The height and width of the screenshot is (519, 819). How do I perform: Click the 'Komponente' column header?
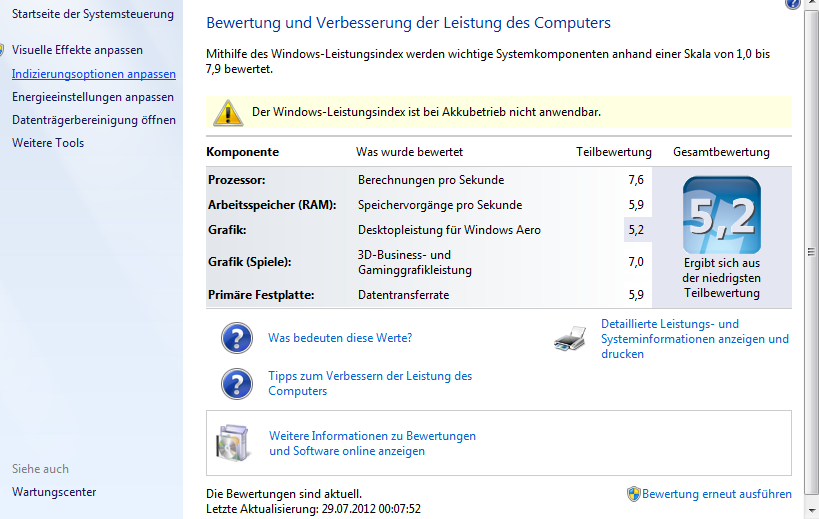(x=242, y=152)
